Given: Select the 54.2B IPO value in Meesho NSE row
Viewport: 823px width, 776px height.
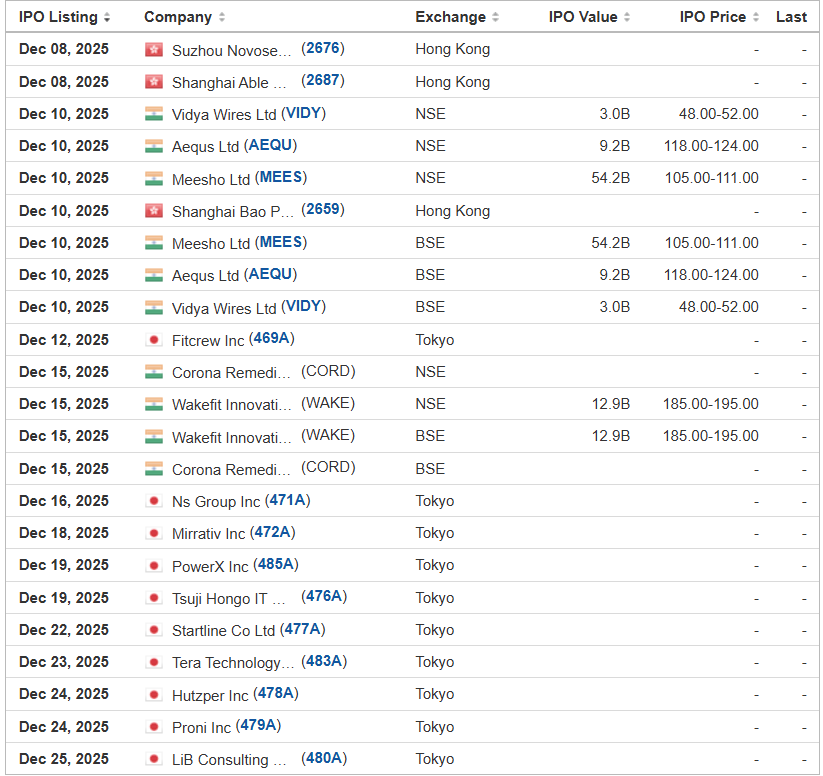Looking at the screenshot, I should pyautogui.click(x=610, y=178).
